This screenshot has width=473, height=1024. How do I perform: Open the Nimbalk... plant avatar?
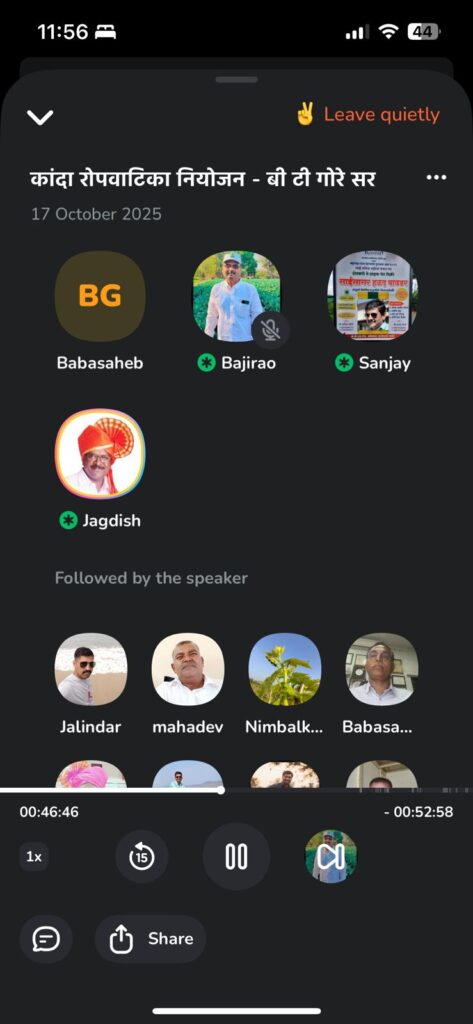pyautogui.click(x=285, y=669)
